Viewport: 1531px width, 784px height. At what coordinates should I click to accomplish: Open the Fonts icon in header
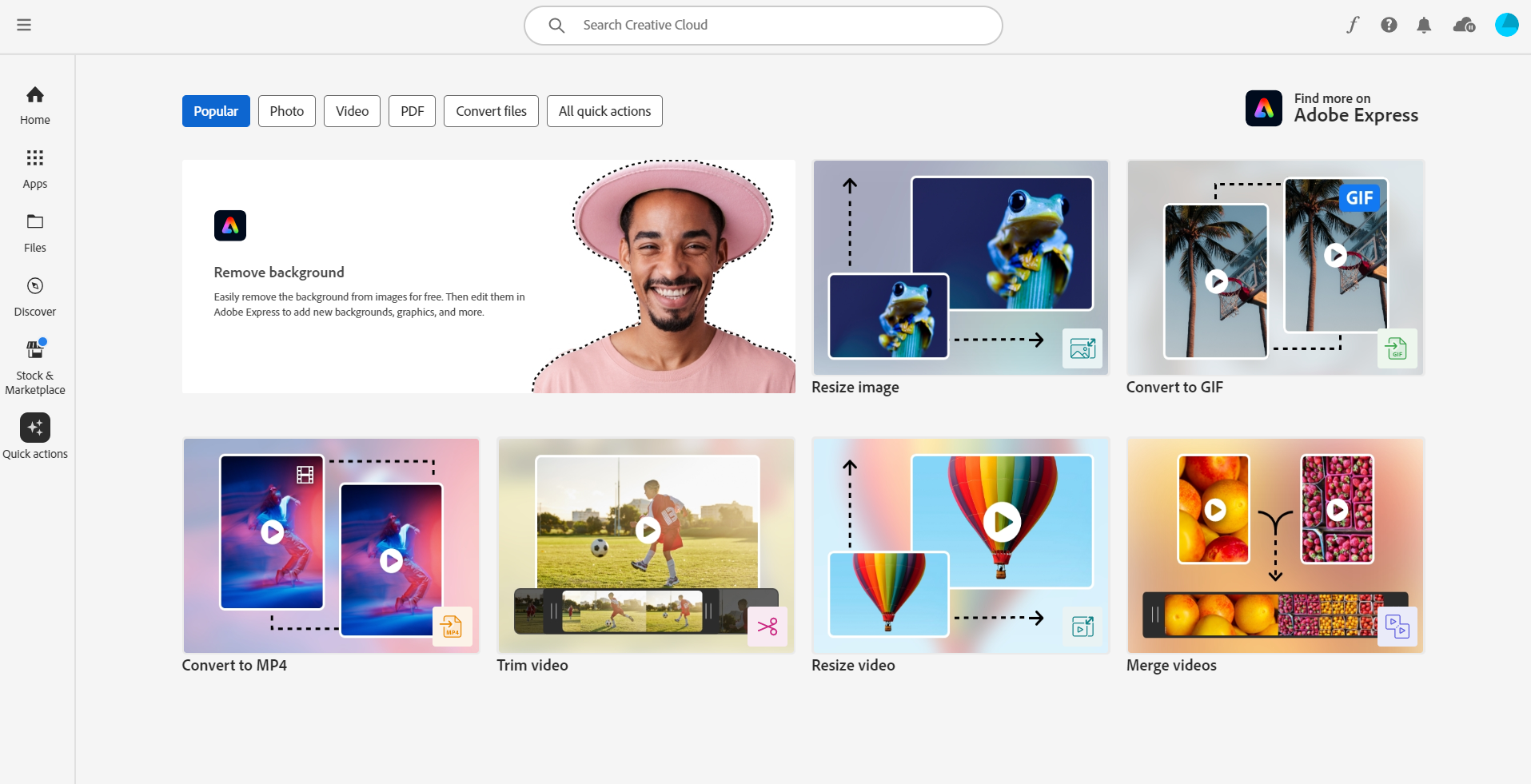pyautogui.click(x=1353, y=25)
